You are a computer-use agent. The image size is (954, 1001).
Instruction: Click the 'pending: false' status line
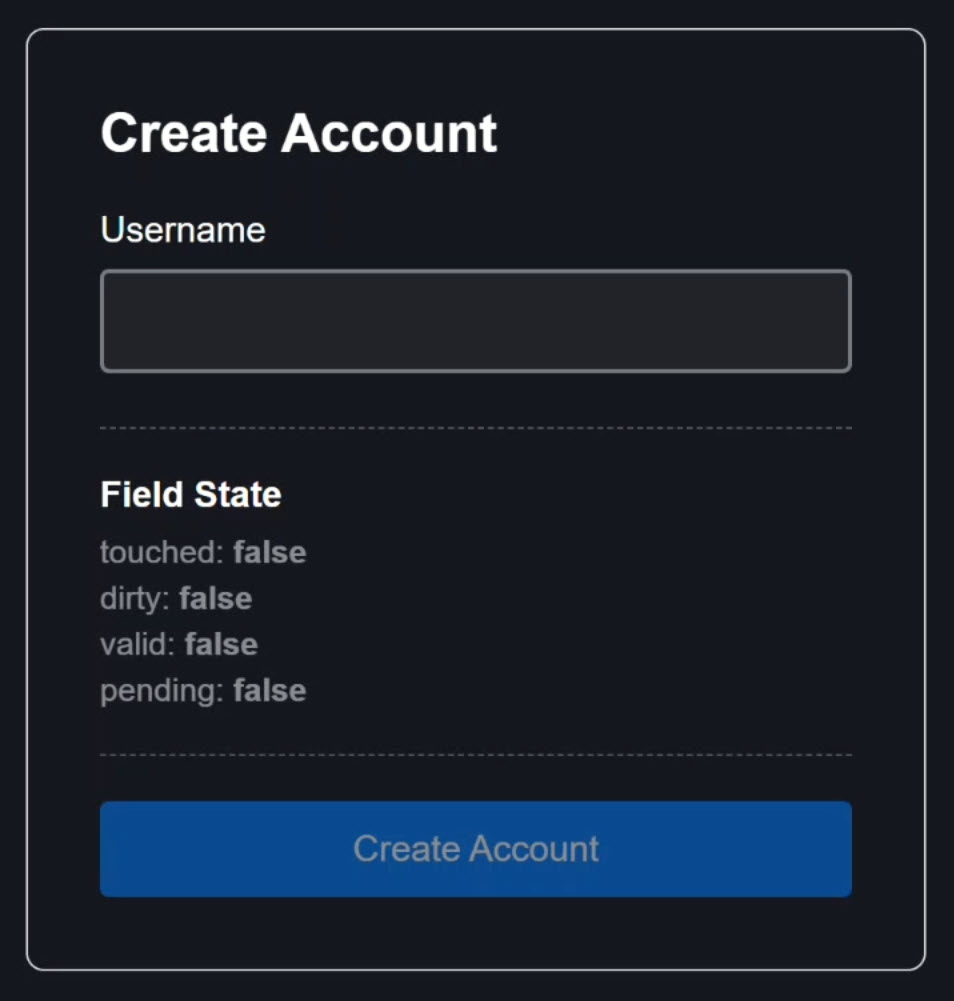click(x=203, y=689)
